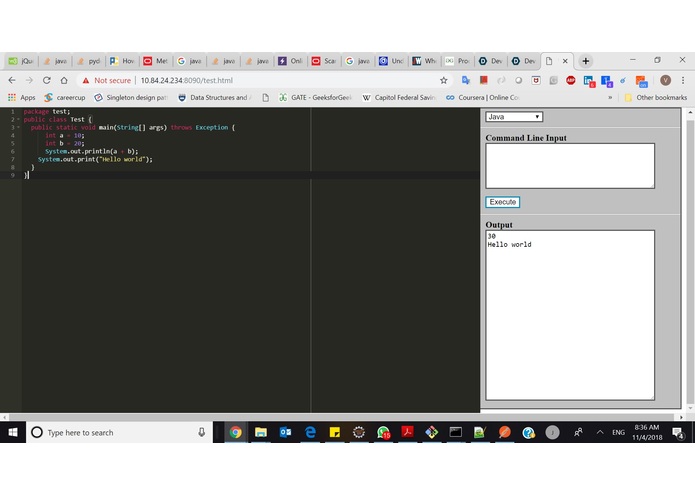Switch to the Sca tab

[324, 61]
